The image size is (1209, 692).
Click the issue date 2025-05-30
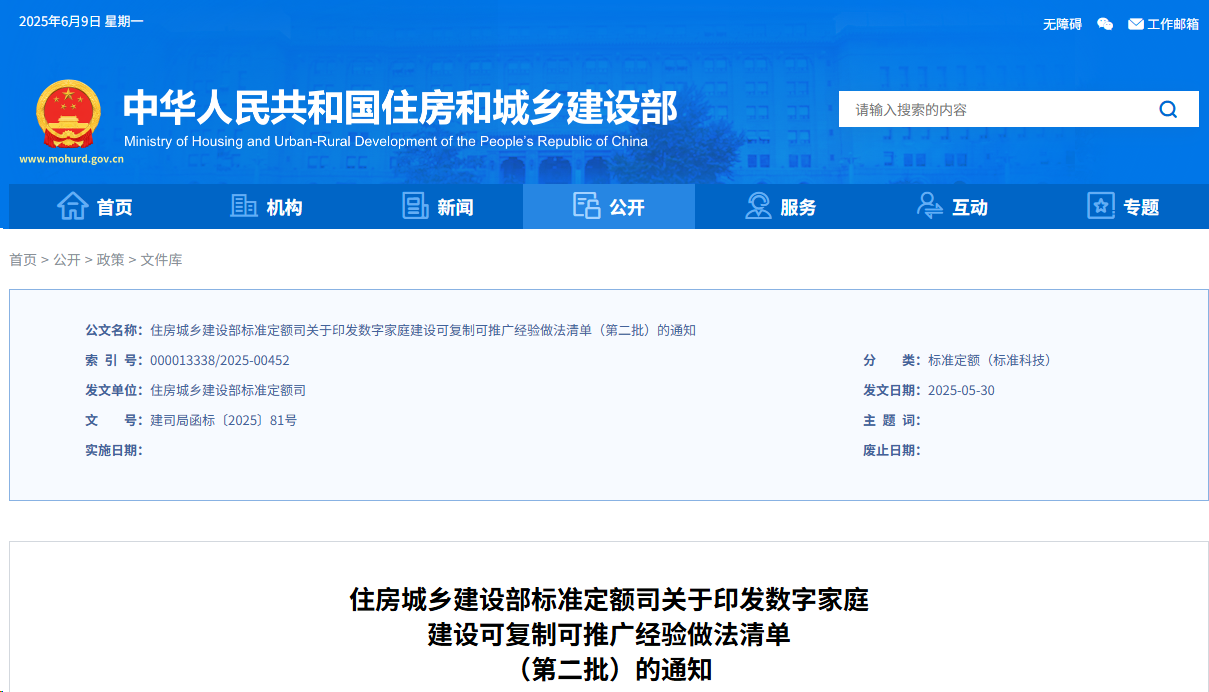pos(961,390)
